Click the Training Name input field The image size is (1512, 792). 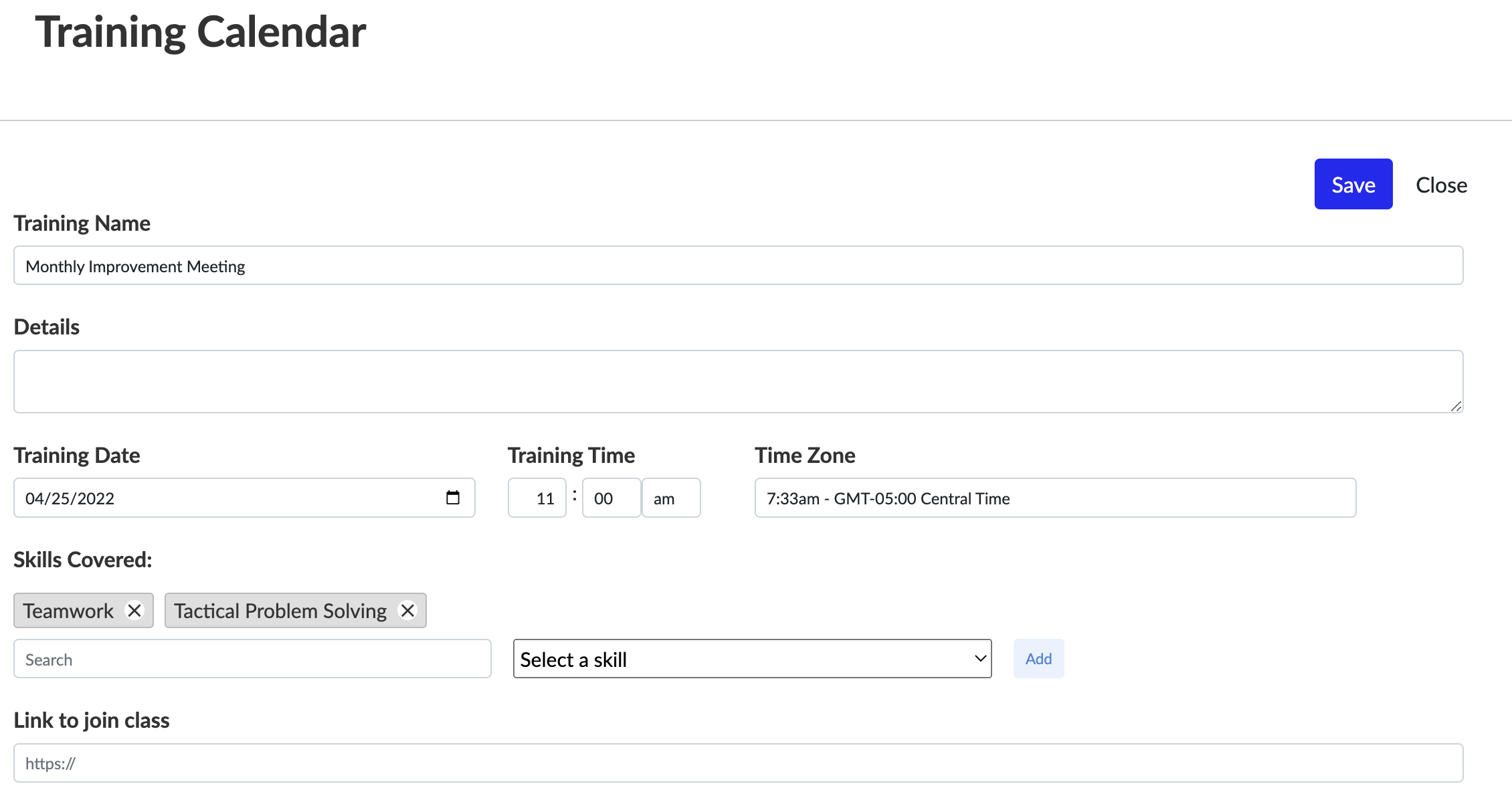[738, 266]
